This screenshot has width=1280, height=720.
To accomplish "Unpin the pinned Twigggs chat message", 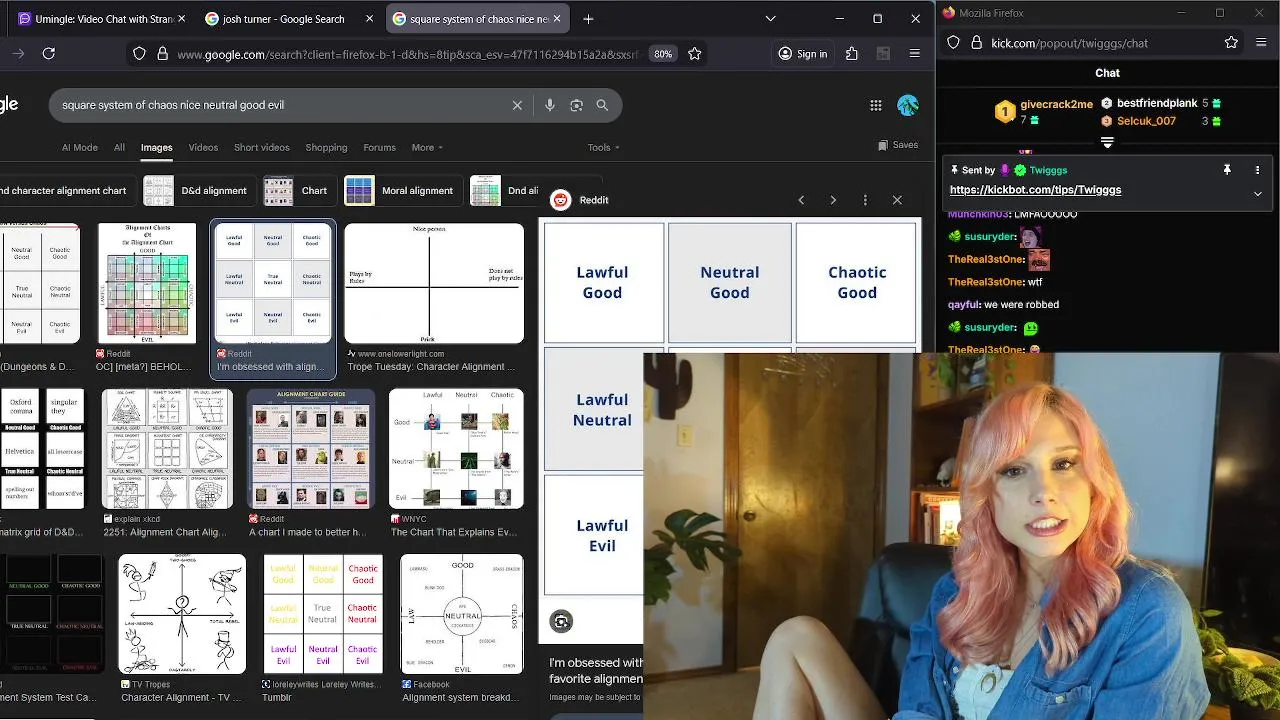I will [1227, 170].
